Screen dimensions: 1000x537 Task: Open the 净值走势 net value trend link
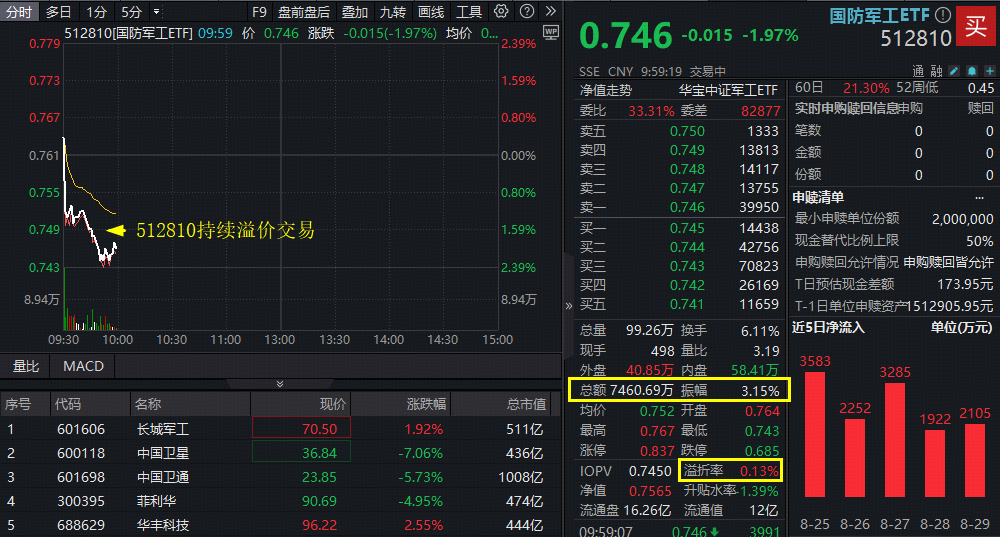[606, 90]
